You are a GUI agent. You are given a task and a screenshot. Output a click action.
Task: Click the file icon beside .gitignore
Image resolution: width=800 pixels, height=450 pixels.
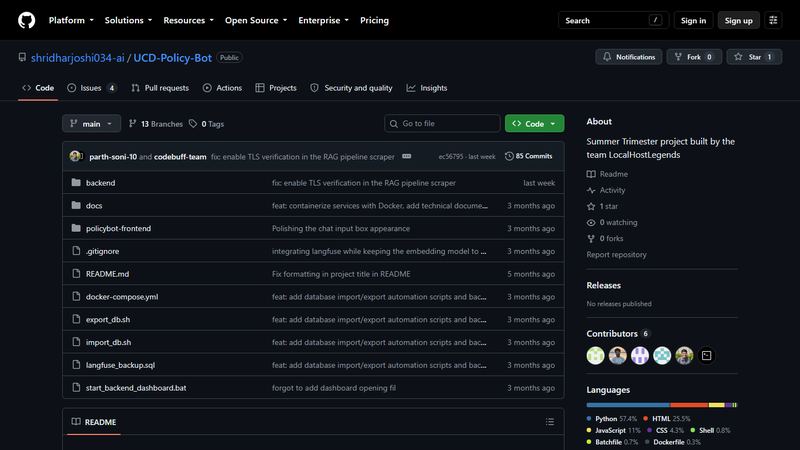[76, 251]
